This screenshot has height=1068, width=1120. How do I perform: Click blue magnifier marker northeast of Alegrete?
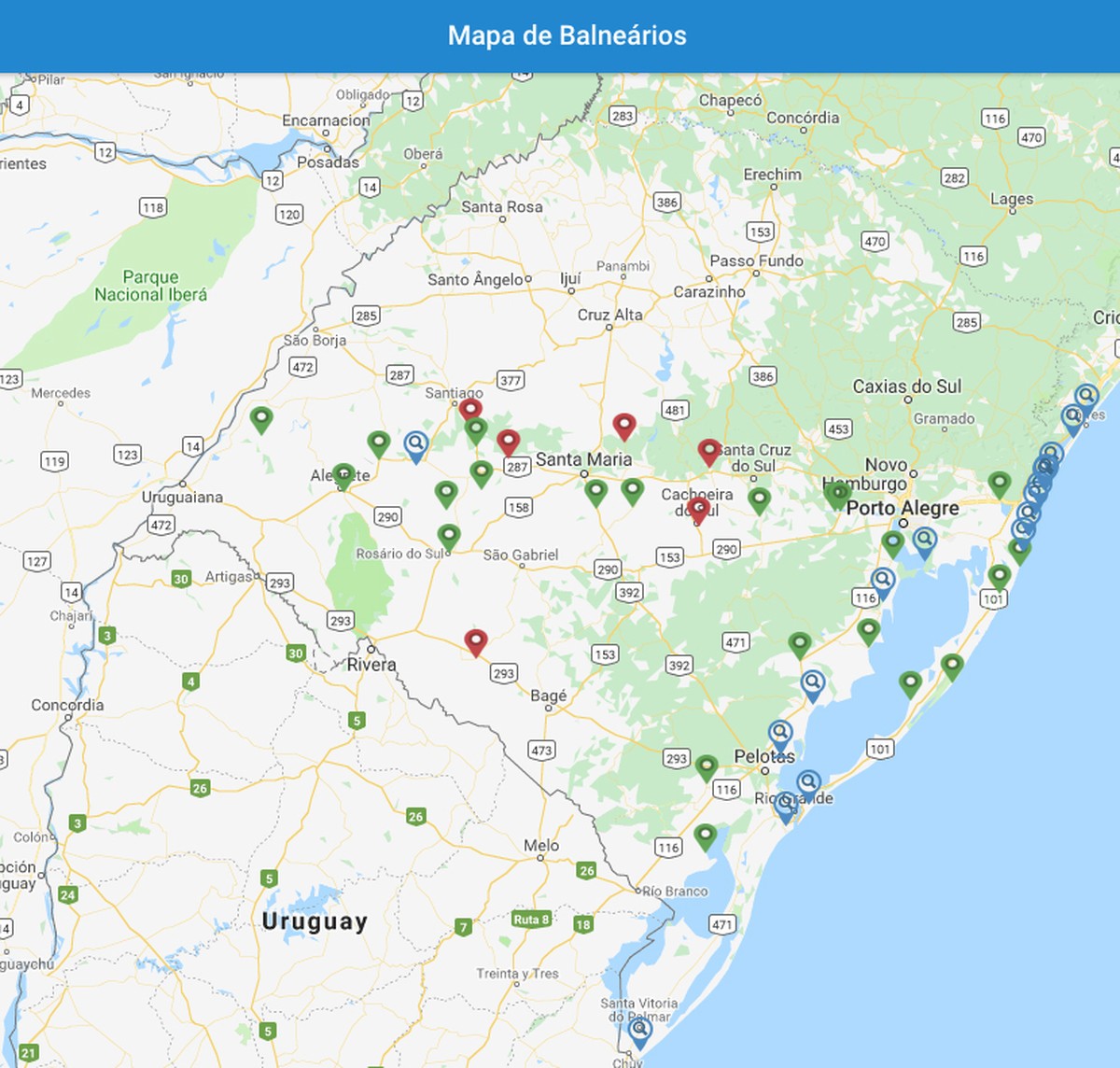[x=416, y=444]
